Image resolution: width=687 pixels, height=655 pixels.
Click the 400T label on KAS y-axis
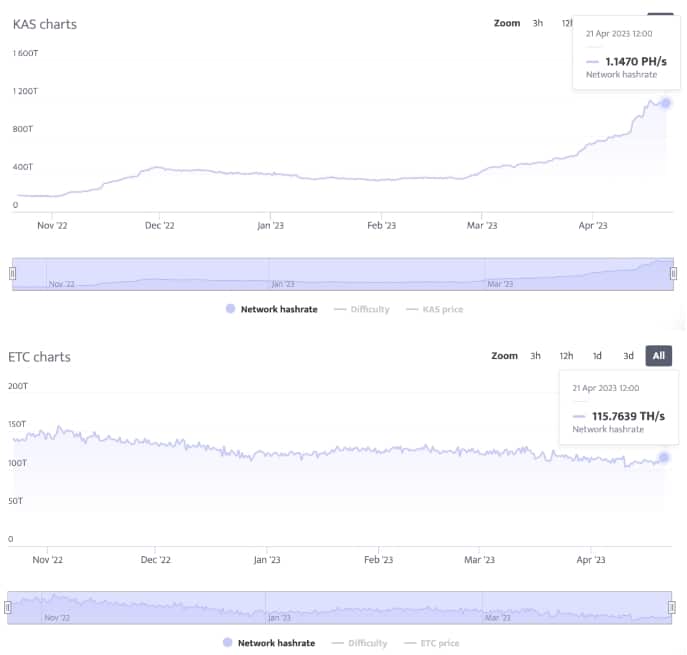click(x=22, y=167)
